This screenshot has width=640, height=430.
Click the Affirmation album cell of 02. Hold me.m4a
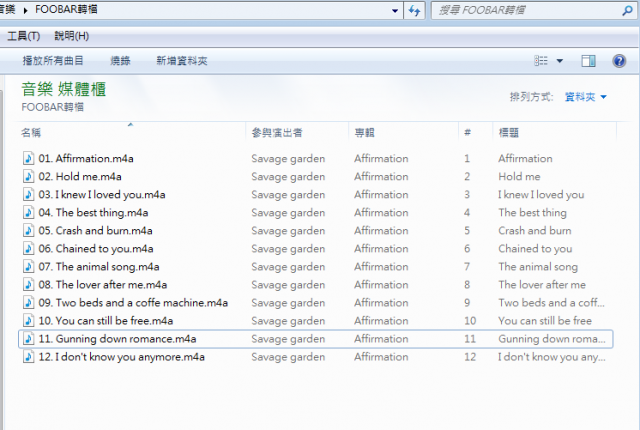[381, 176]
